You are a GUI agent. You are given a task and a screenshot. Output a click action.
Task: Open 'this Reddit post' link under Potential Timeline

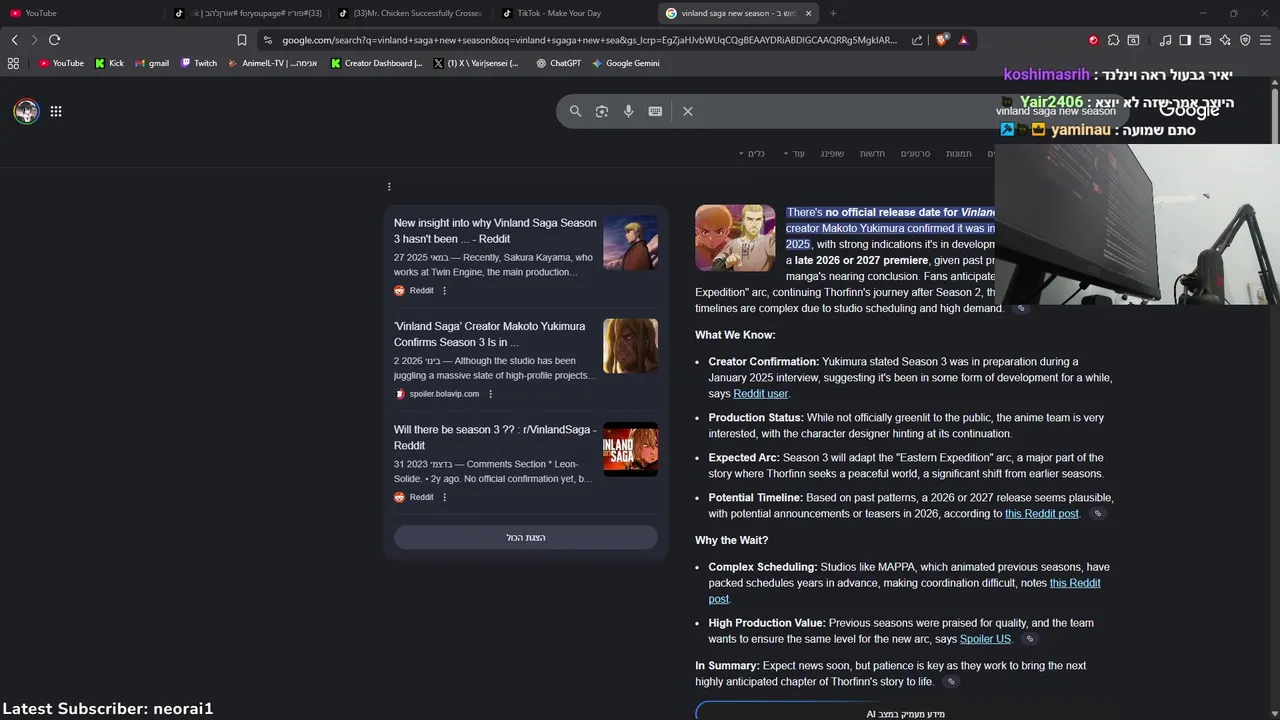point(1042,513)
